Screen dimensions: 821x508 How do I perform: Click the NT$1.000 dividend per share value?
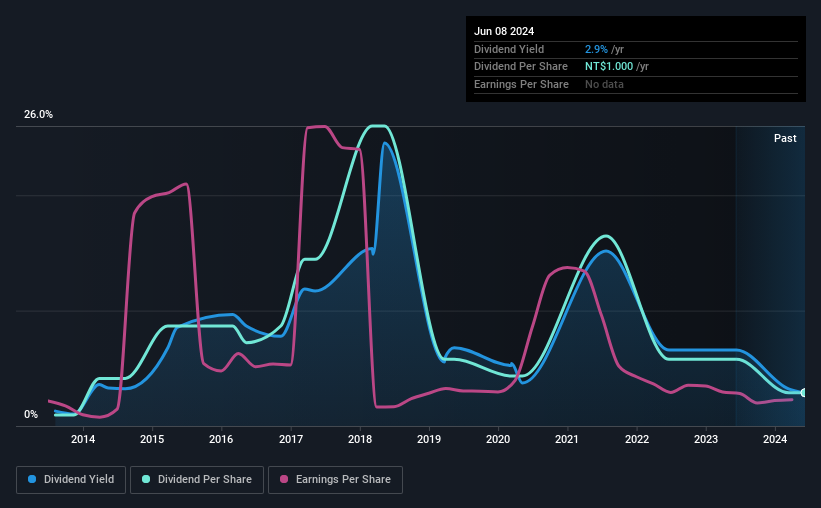click(609, 67)
